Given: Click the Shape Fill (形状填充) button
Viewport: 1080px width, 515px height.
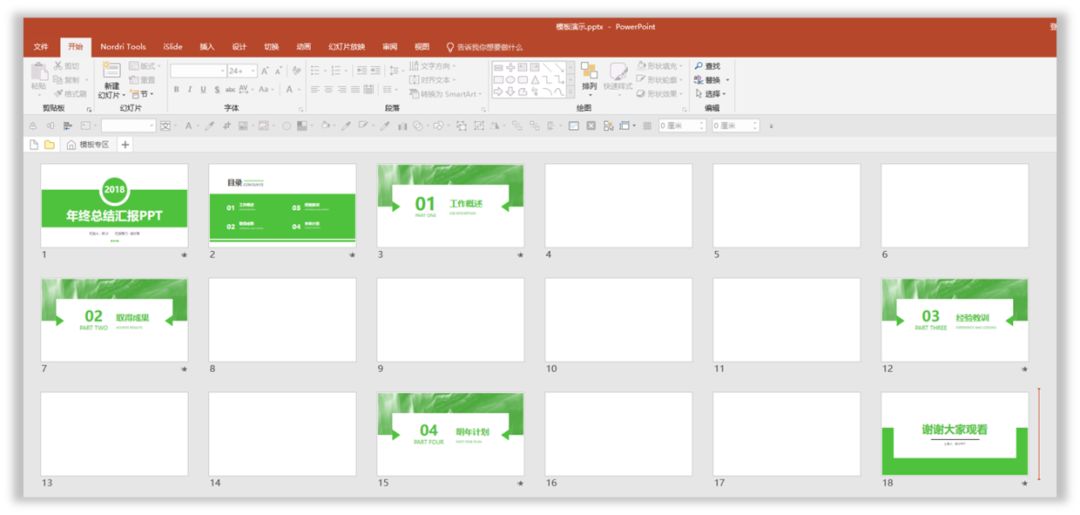Looking at the screenshot, I should tap(660, 66).
